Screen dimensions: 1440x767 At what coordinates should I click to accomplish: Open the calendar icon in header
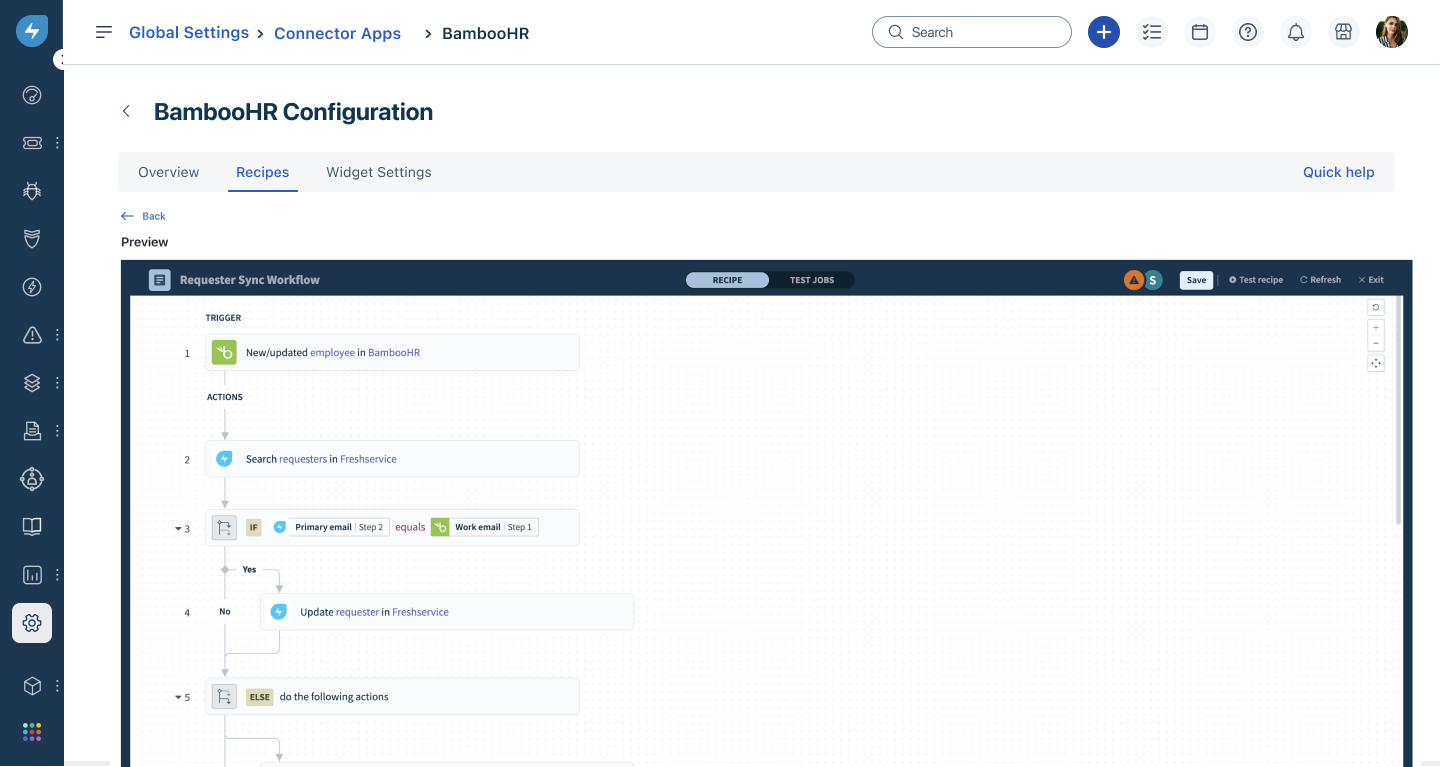pyautogui.click(x=1200, y=32)
